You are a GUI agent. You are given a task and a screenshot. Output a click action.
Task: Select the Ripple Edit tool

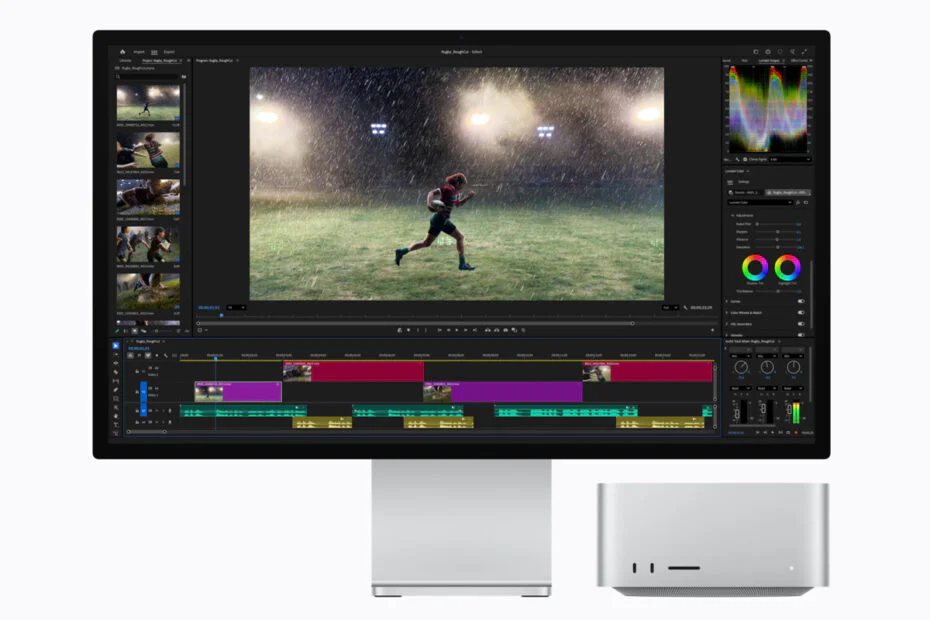point(116,363)
